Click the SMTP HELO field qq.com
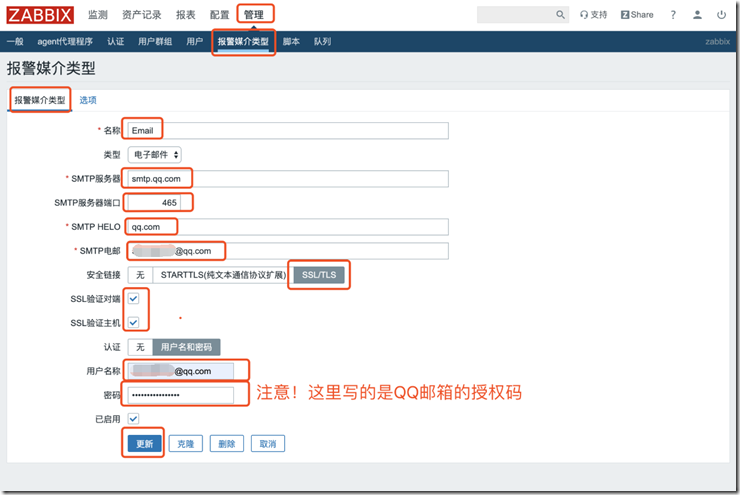Viewport: 740px width, 495px height. coord(288,227)
